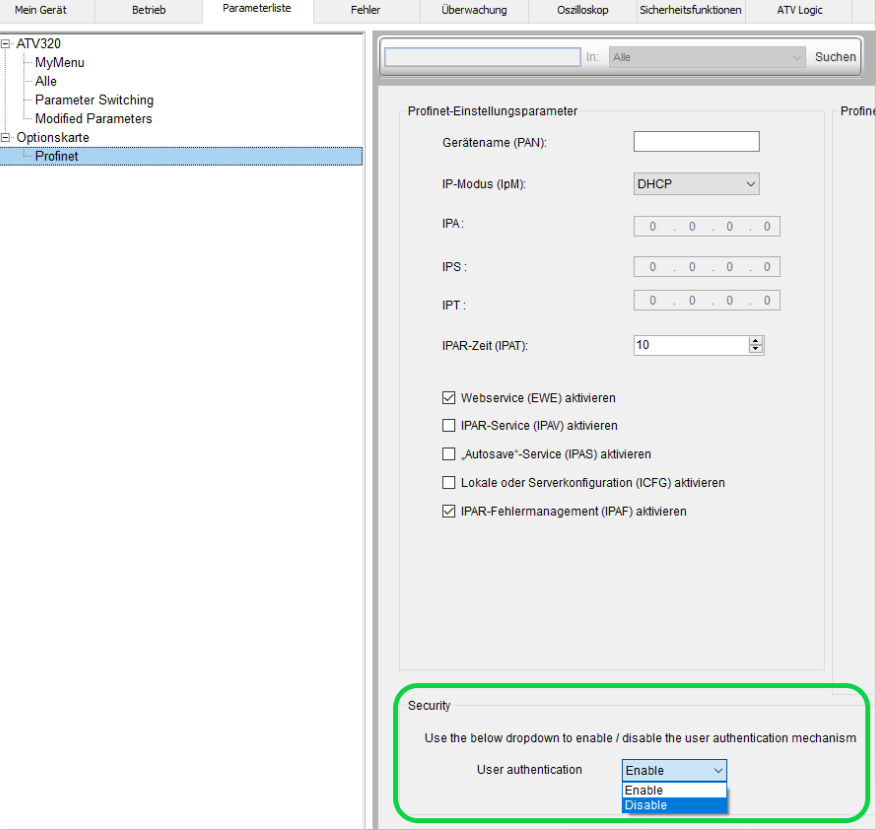Uncheck IPAR-Fehlermanagement (IPAF) aktivieren
This screenshot has width=876, height=830.
pyautogui.click(x=449, y=511)
